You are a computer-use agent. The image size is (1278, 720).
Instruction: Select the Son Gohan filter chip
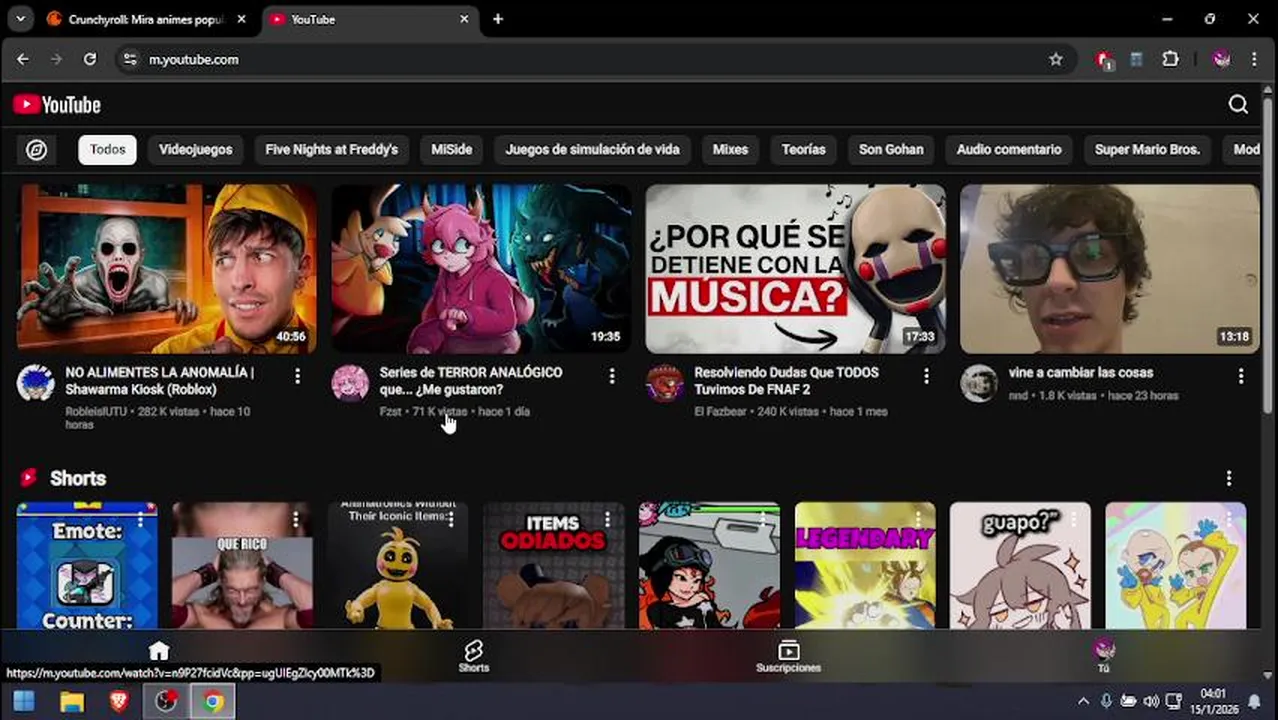tap(891, 150)
